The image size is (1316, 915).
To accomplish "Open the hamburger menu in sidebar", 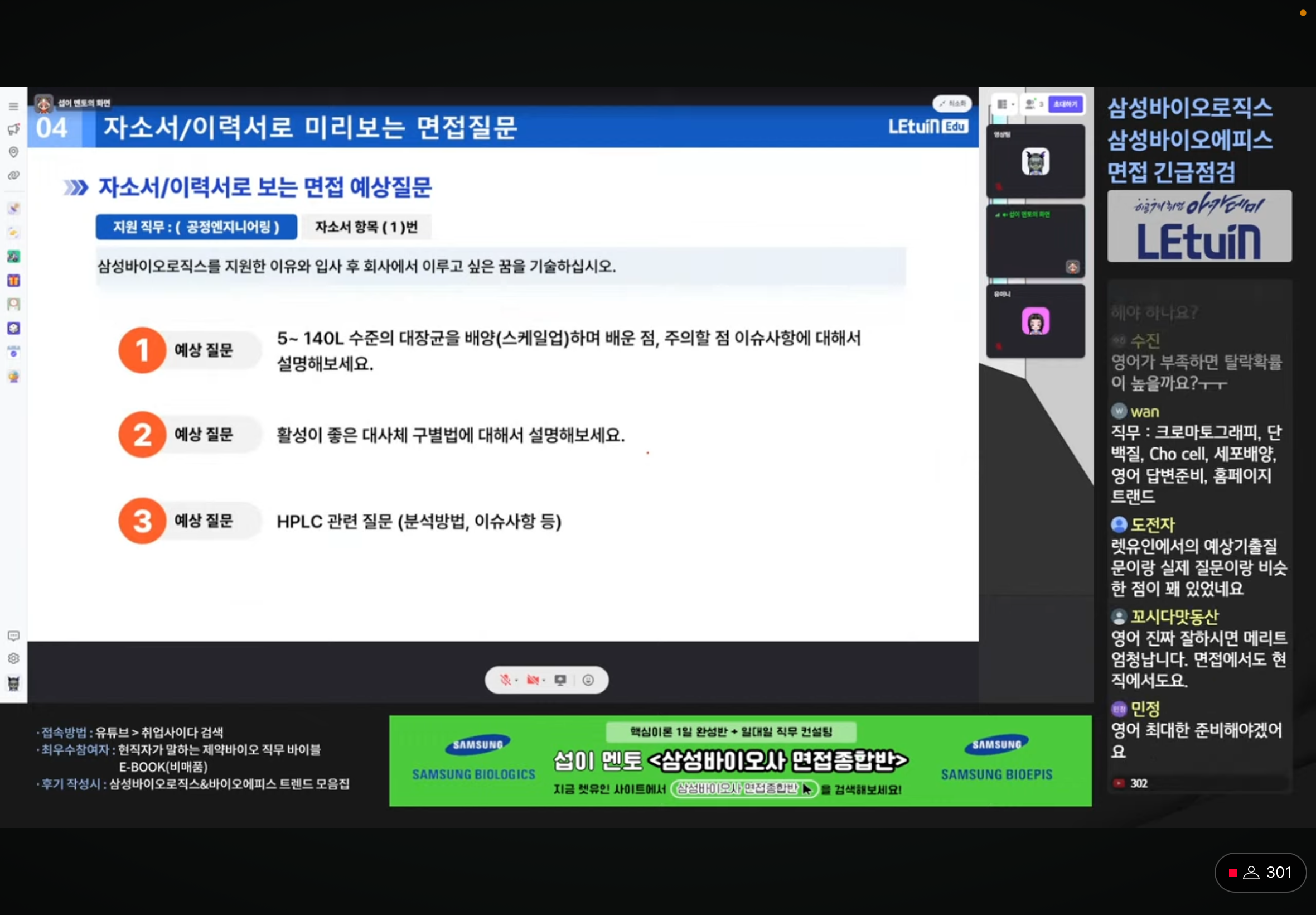I will click(13, 107).
